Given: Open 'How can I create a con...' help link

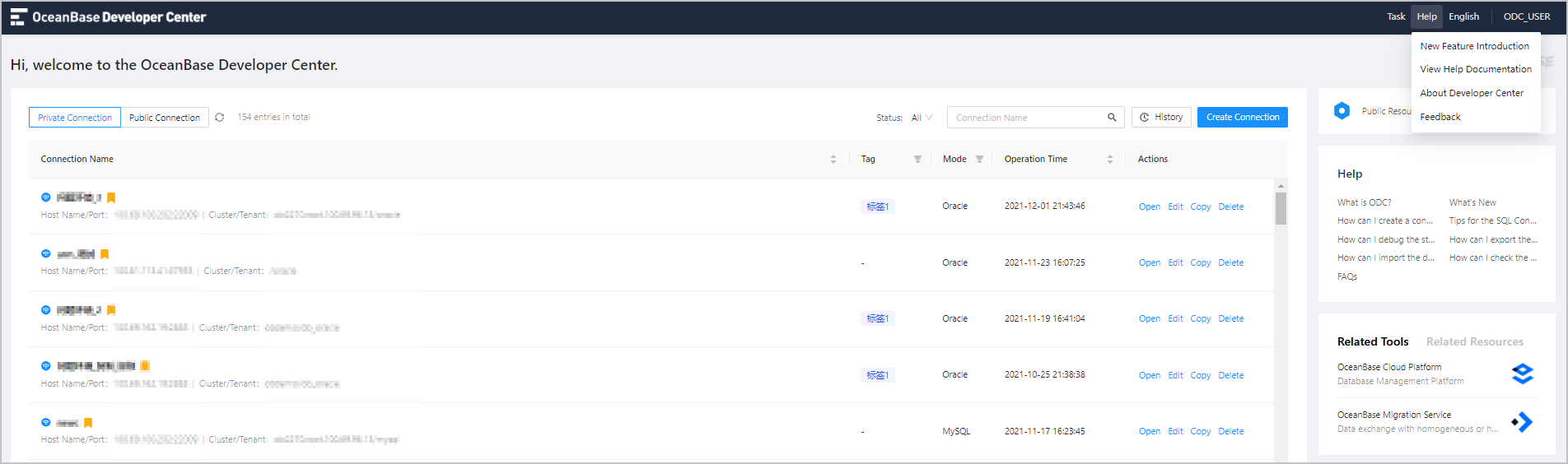Looking at the screenshot, I should coord(1385,220).
